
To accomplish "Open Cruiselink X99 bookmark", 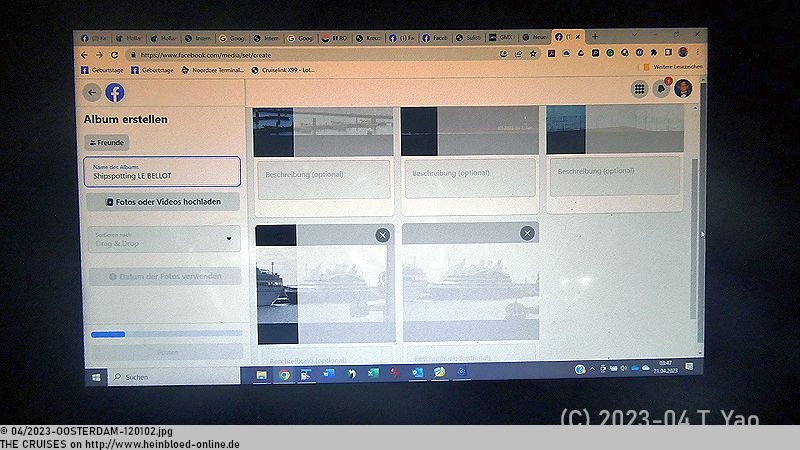I will (x=283, y=70).
